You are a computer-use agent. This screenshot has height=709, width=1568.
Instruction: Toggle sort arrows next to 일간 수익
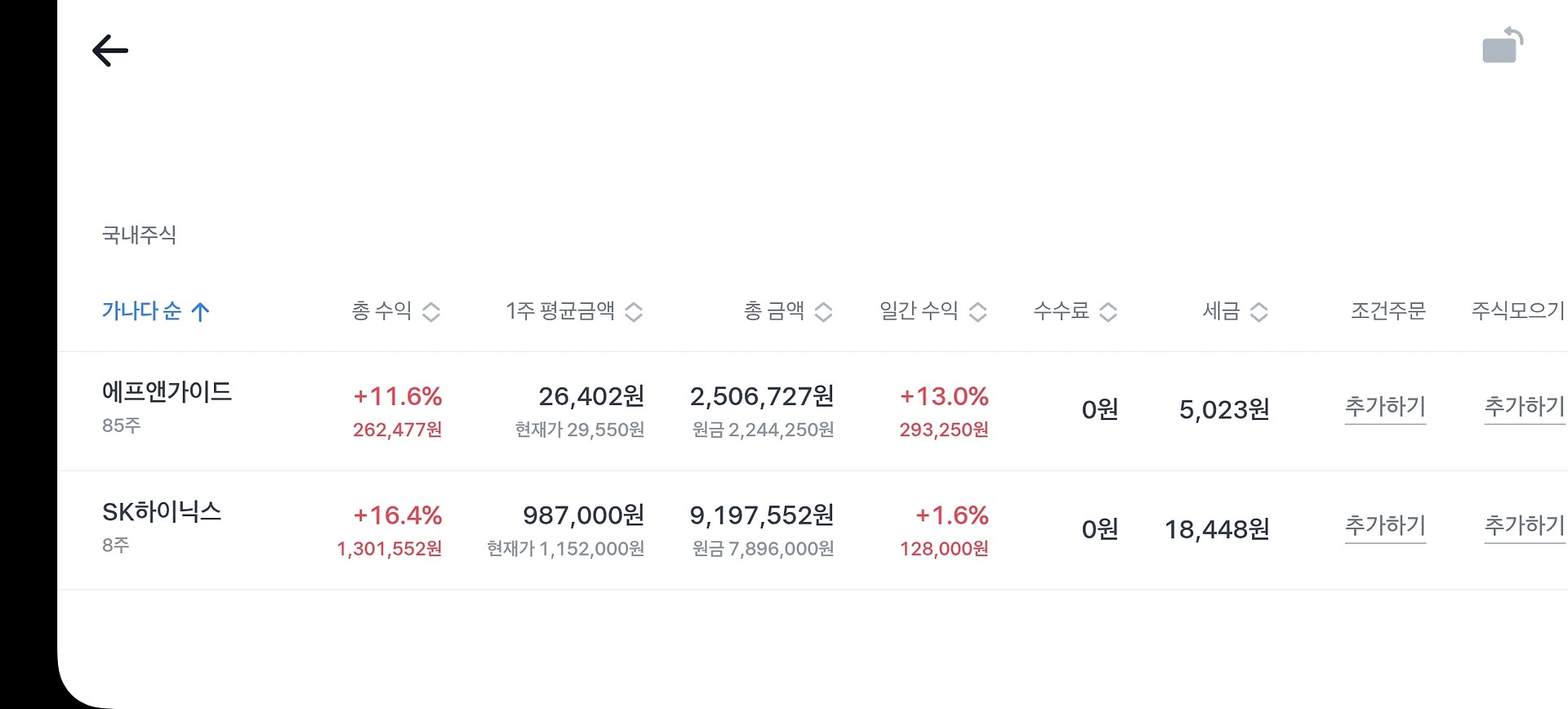click(978, 312)
